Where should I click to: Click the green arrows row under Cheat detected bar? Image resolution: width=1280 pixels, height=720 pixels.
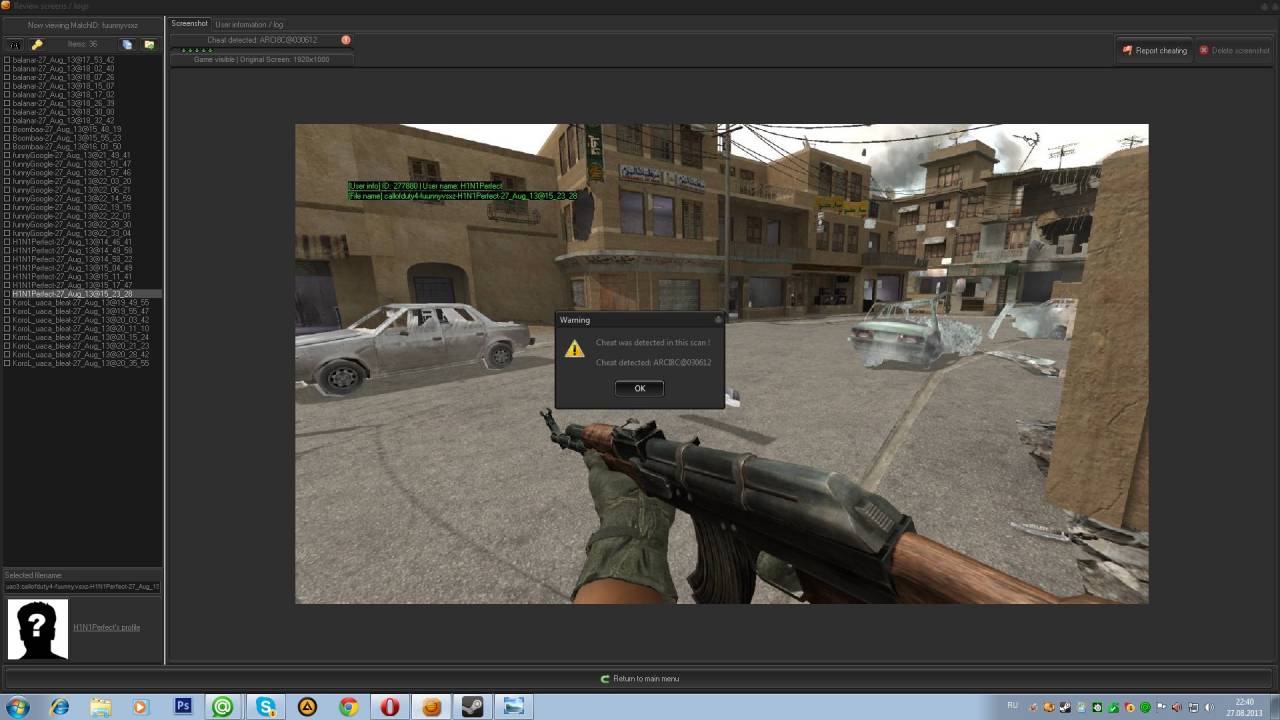197,50
